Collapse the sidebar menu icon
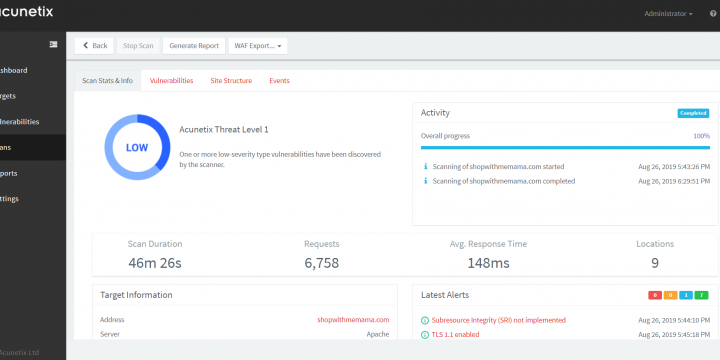The image size is (720, 360). [x=53, y=45]
